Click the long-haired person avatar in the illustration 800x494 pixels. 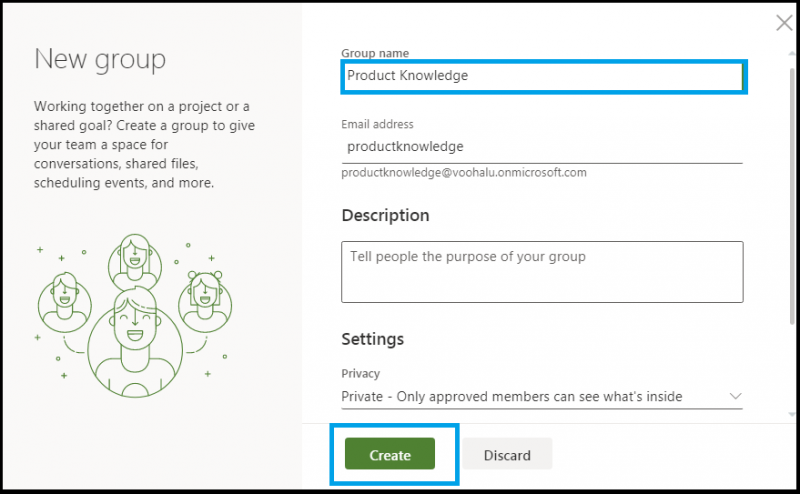(134, 260)
